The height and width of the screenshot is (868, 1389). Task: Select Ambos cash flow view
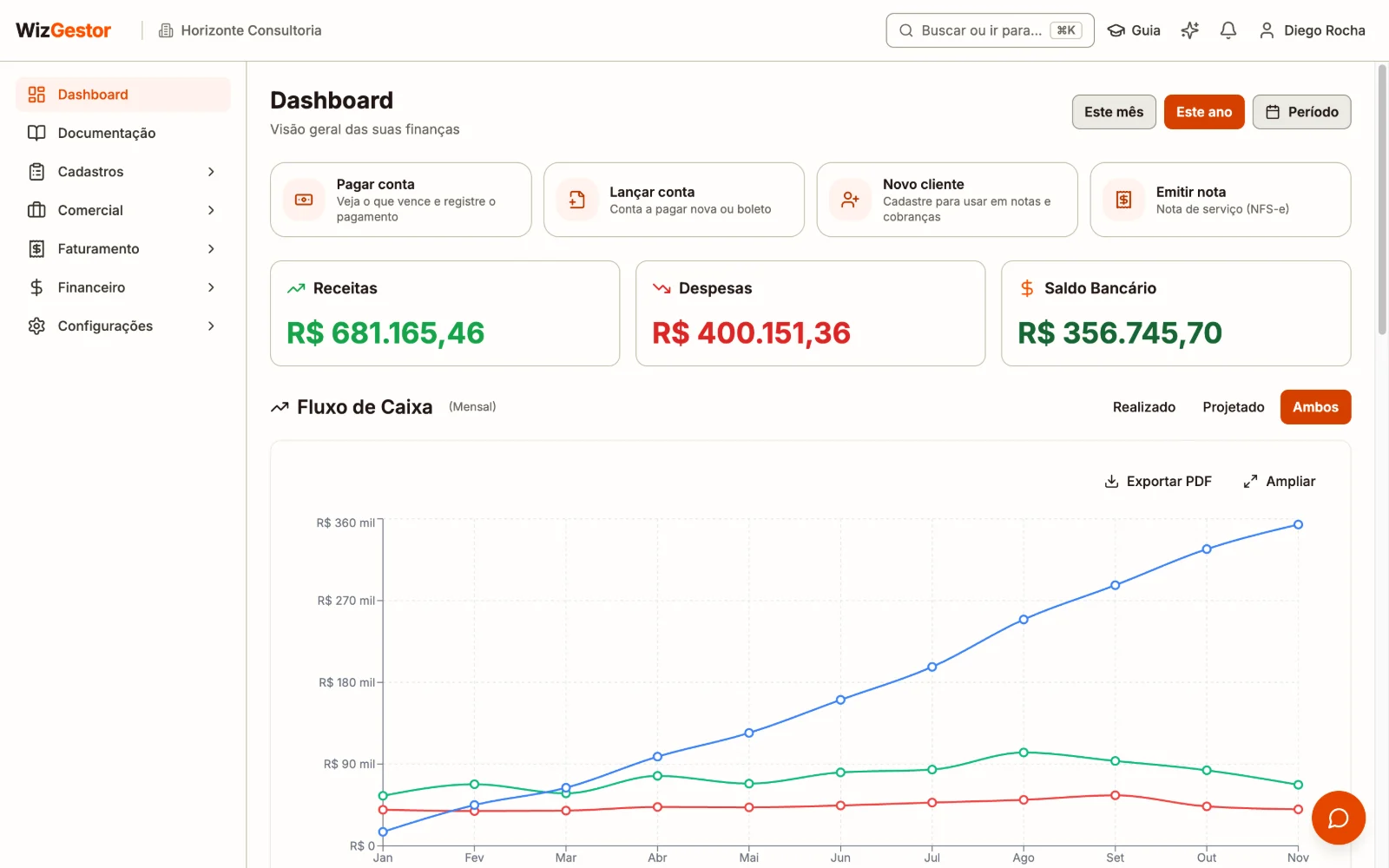(1315, 407)
